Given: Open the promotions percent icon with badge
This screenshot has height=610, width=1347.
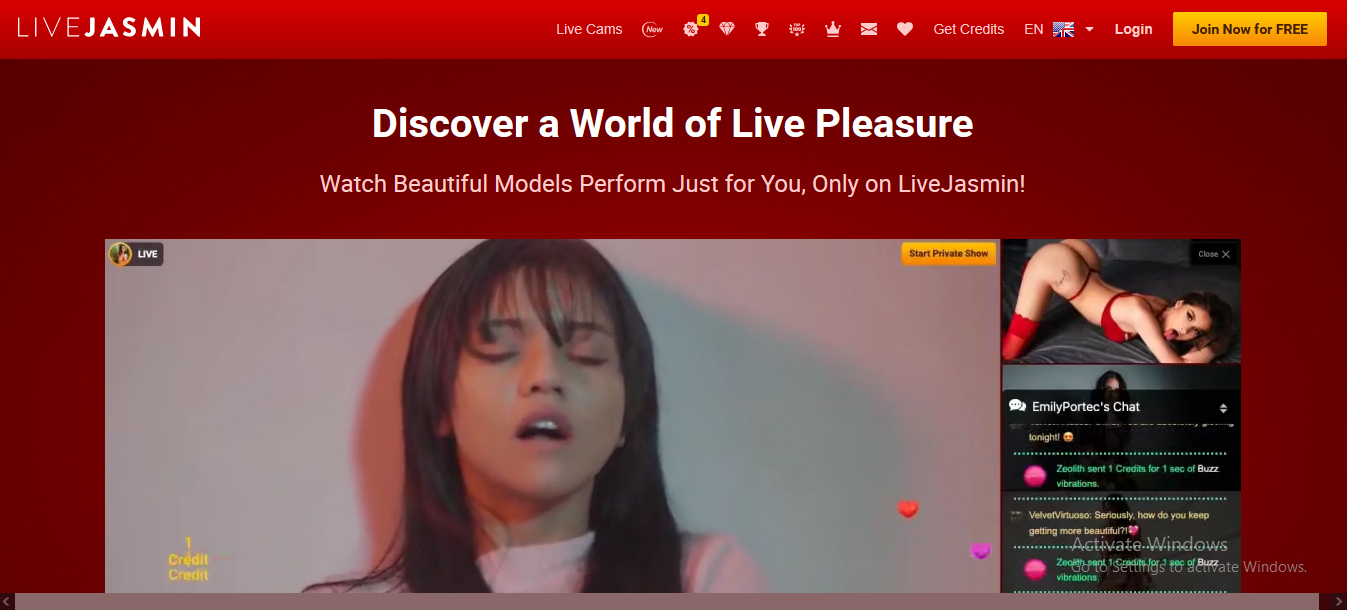Looking at the screenshot, I should tap(691, 29).
